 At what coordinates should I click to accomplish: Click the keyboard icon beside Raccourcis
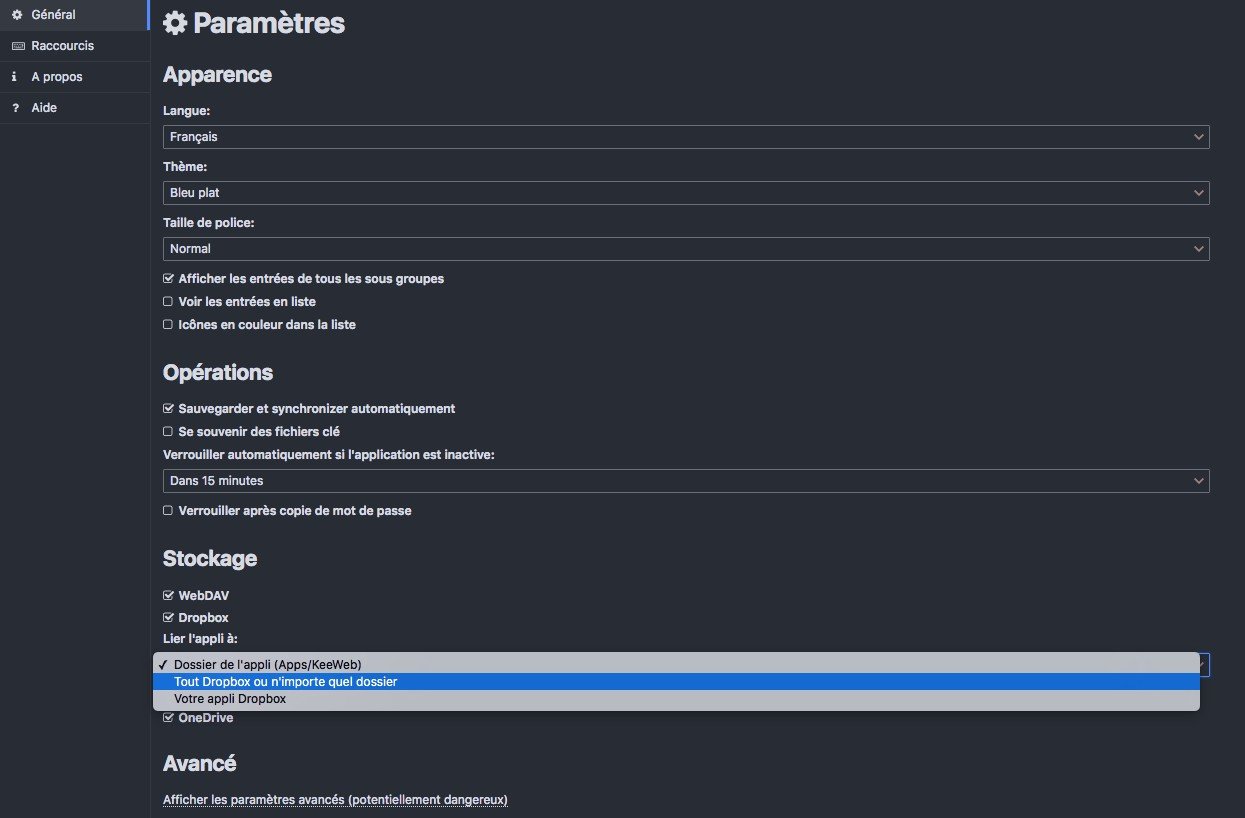pyautogui.click(x=17, y=46)
